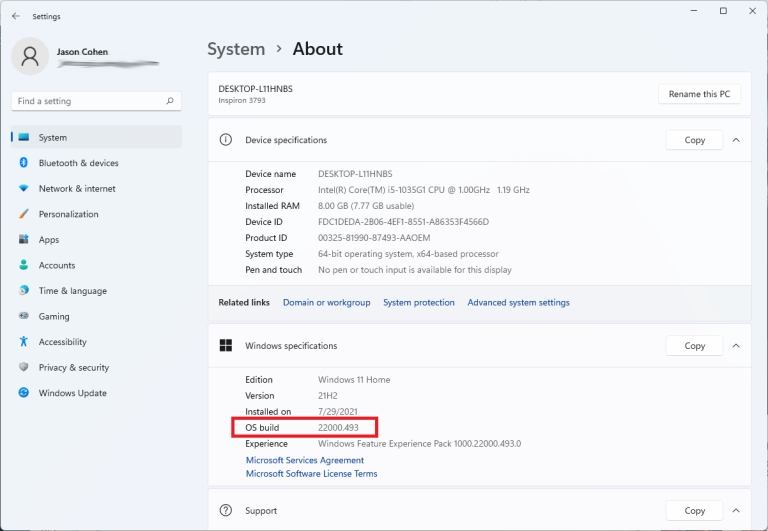768x531 pixels.
Task: Click the Version value 21H2
Action: [x=328, y=395]
